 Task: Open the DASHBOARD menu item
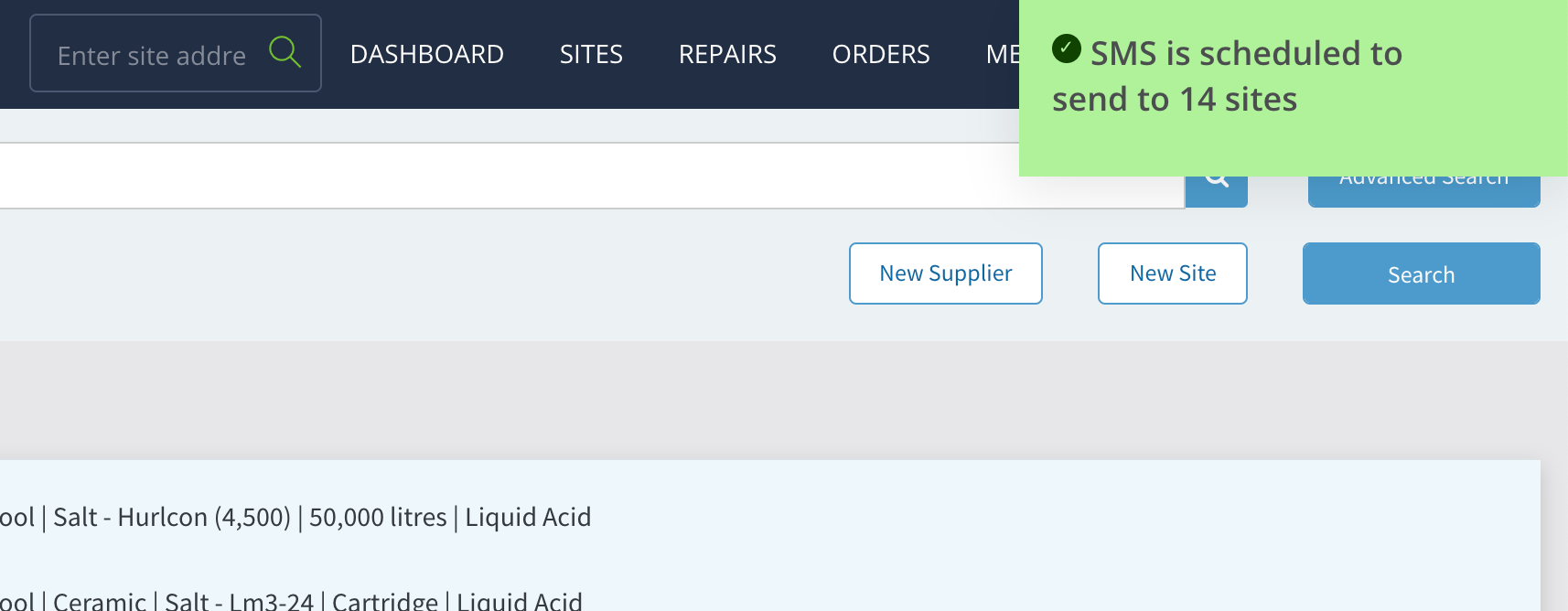427,54
